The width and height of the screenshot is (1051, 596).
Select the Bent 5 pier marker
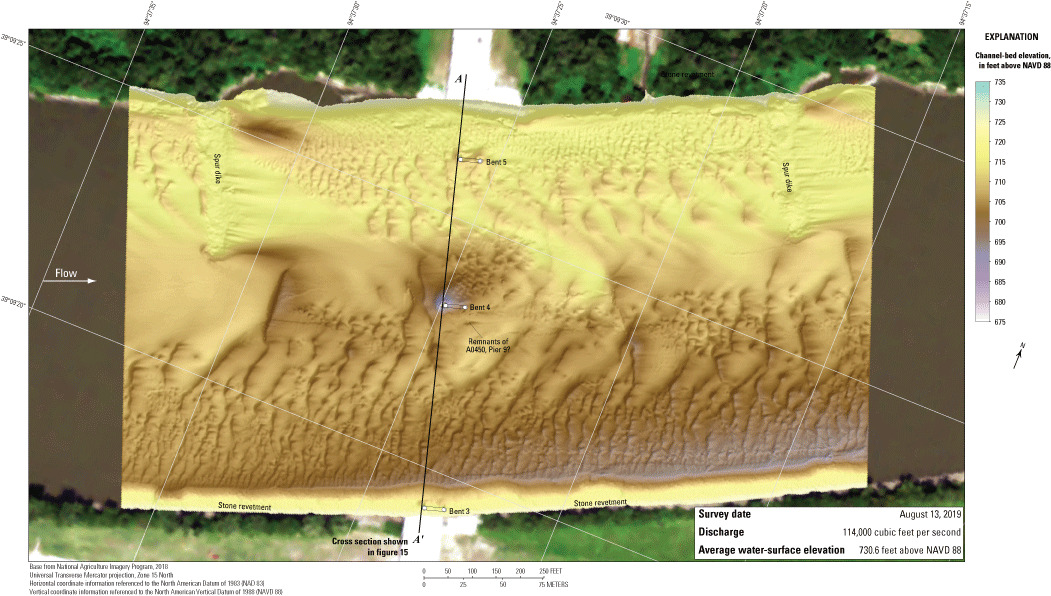470,160
